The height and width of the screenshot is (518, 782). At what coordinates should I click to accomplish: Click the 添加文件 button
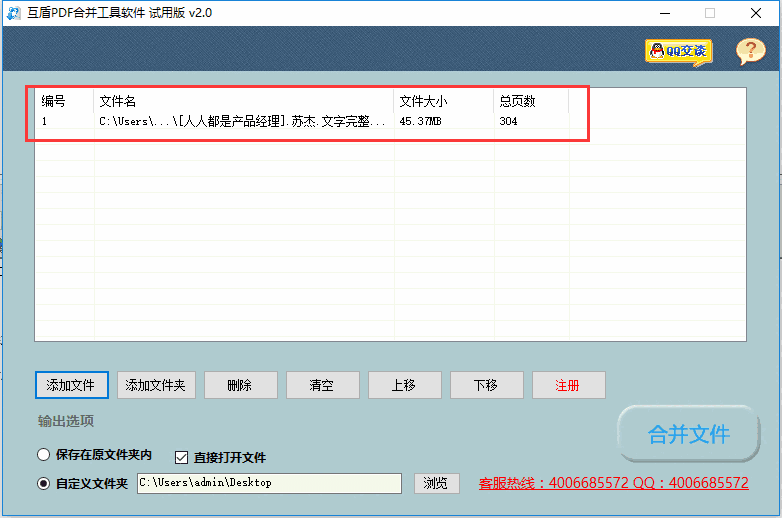(x=72, y=385)
